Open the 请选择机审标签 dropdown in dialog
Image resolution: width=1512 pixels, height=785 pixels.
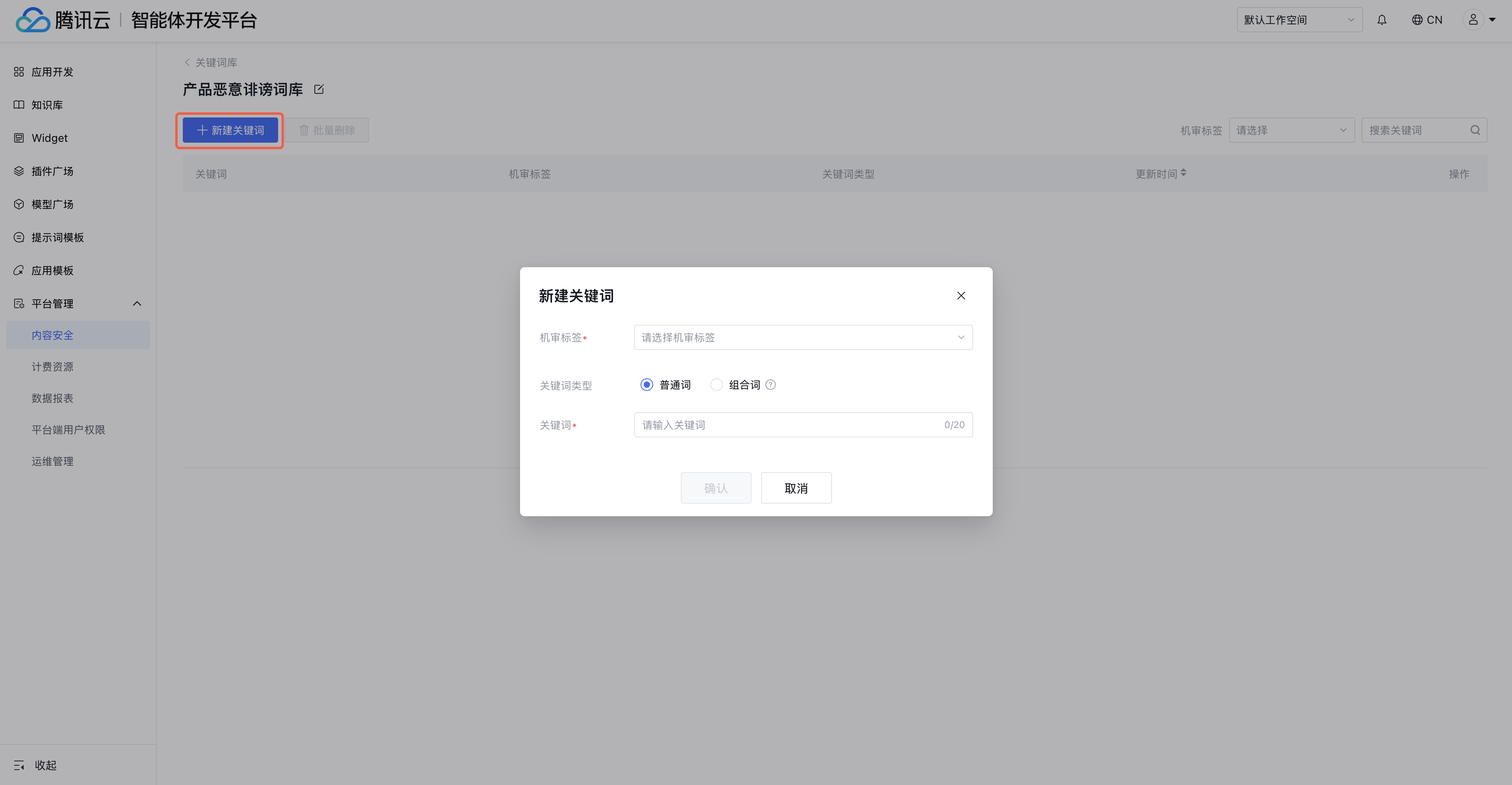click(x=803, y=337)
